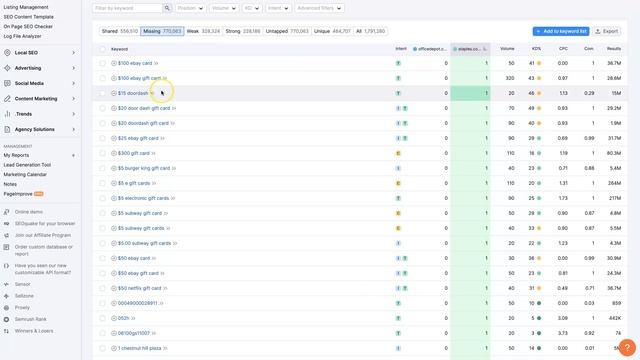Click the Online demo icon
The image size is (640, 360).
pos(7,212)
